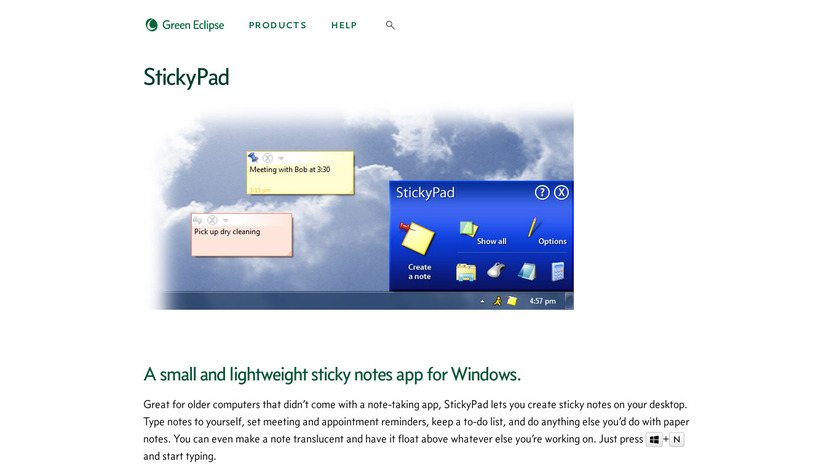Viewport: 840px width, 472px height.
Task: Click the StickyPad title in the blue panel
Action: 425,193
